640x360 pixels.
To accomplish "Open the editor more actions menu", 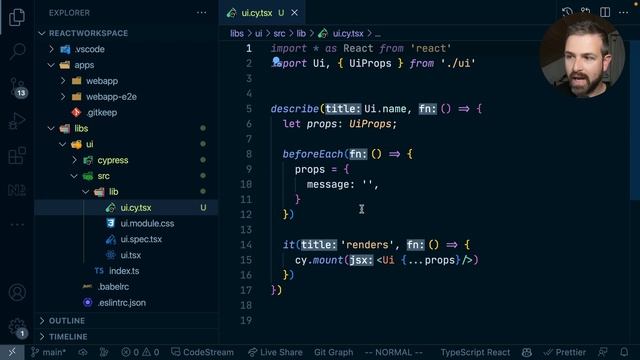I will 623,12.
